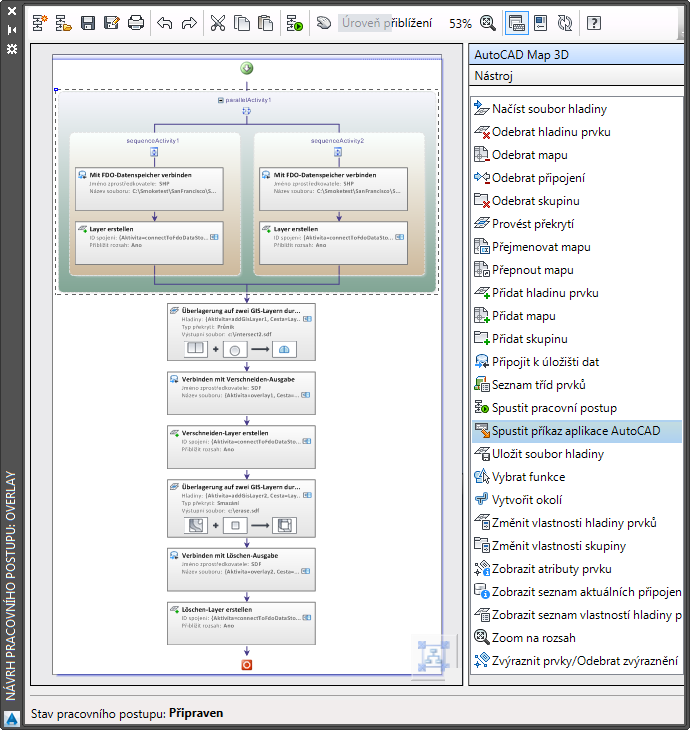Click Zvýraznit prvky/Odebrat zvýraznění icon
The height and width of the screenshot is (730, 690).
pyautogui.click(x=481, y=660)
